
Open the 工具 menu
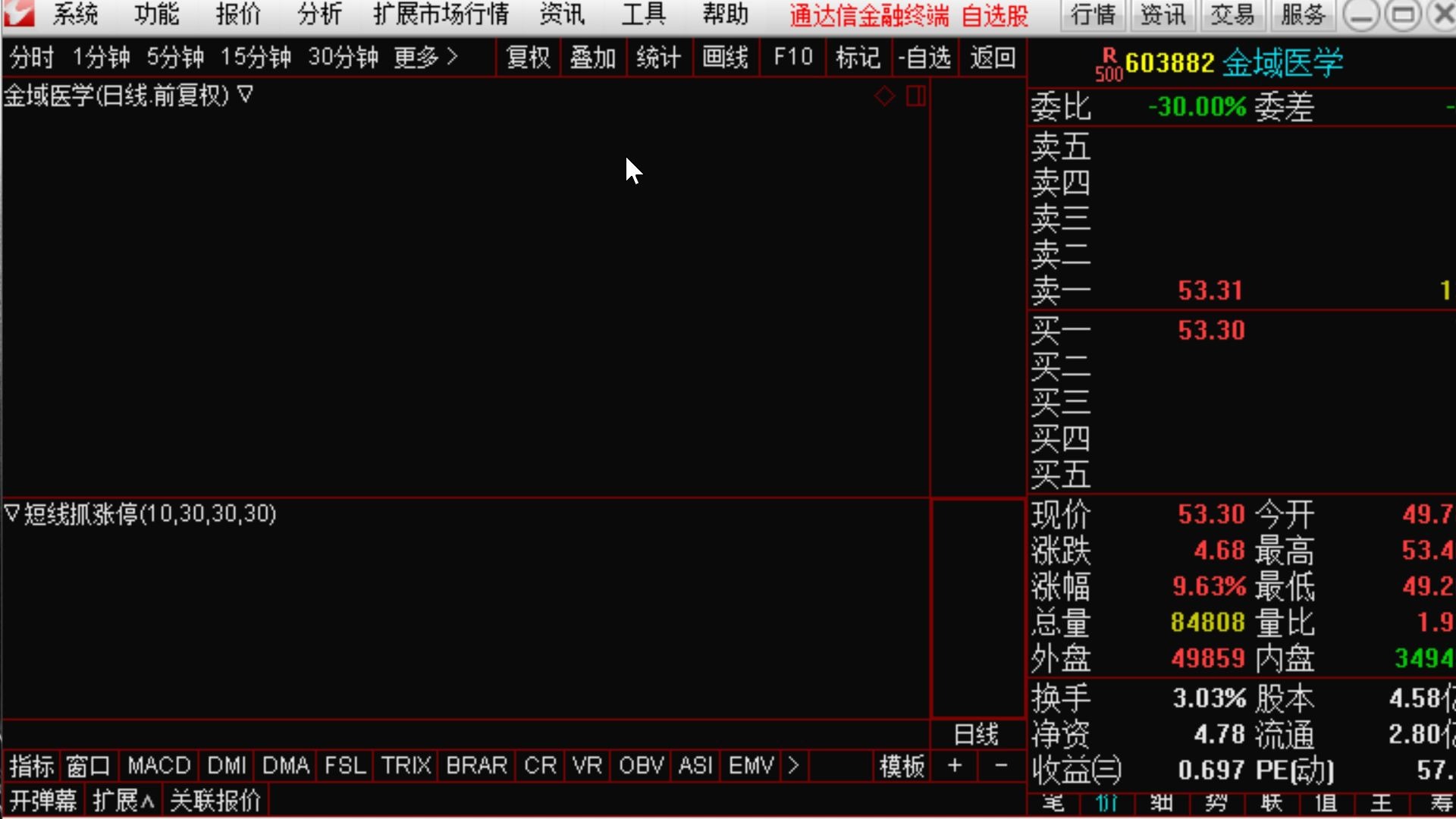coord(644,14)
